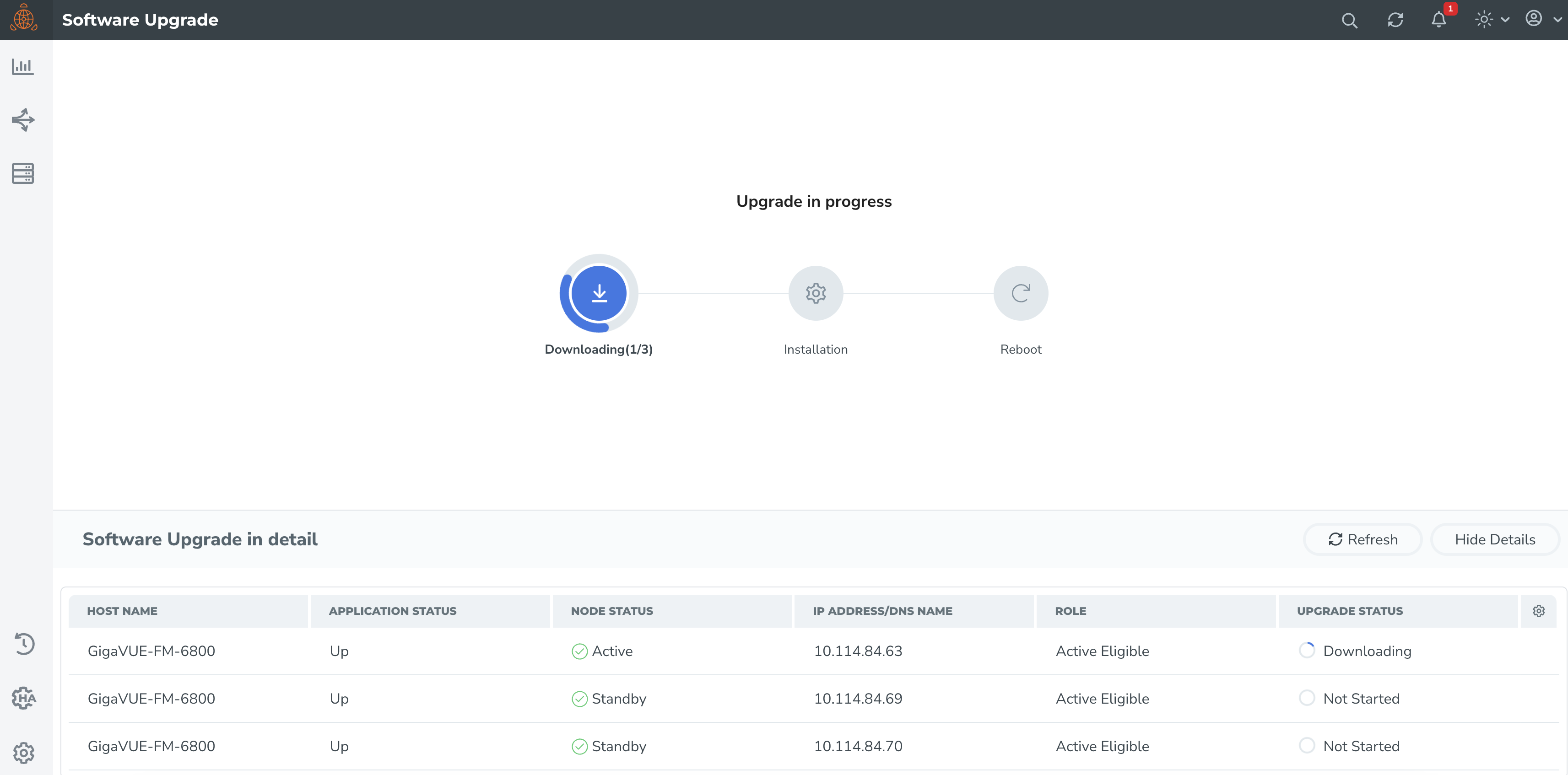Viewport: 1568px width, 775px height.
Task: Click the Reboot step icon
Action: point(1020,293)
